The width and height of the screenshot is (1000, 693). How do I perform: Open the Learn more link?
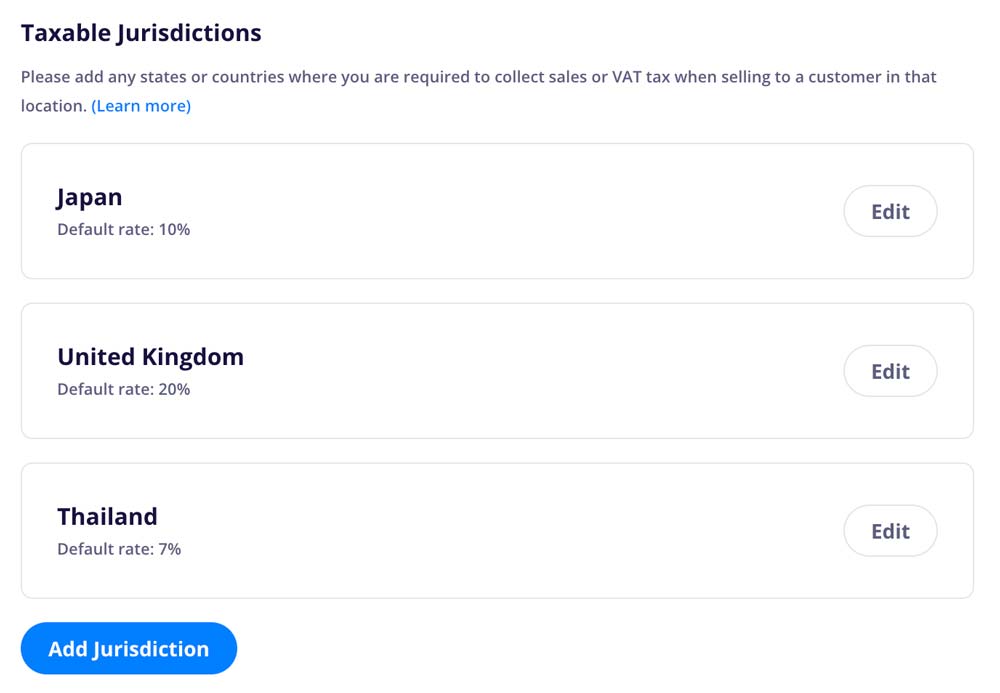(141, 106)
